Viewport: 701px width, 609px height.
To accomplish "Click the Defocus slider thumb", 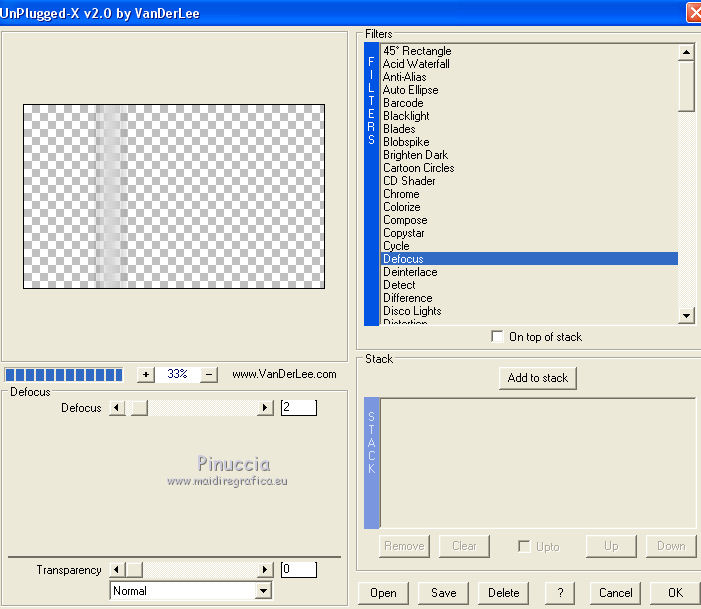I will pos(139,408).
